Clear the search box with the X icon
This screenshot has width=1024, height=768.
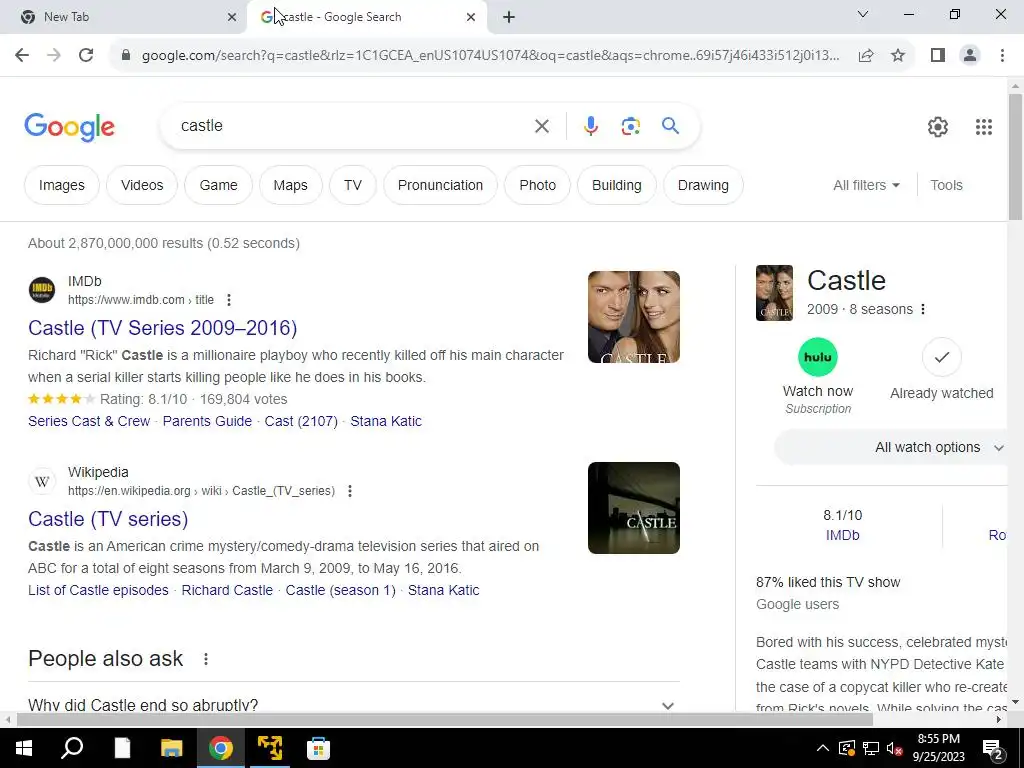click(x=541, y=126)
